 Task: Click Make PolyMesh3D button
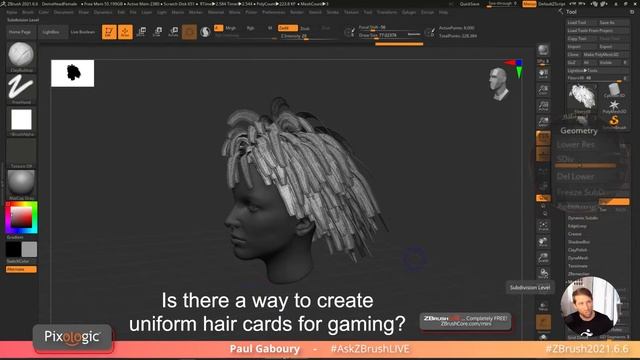605,55
